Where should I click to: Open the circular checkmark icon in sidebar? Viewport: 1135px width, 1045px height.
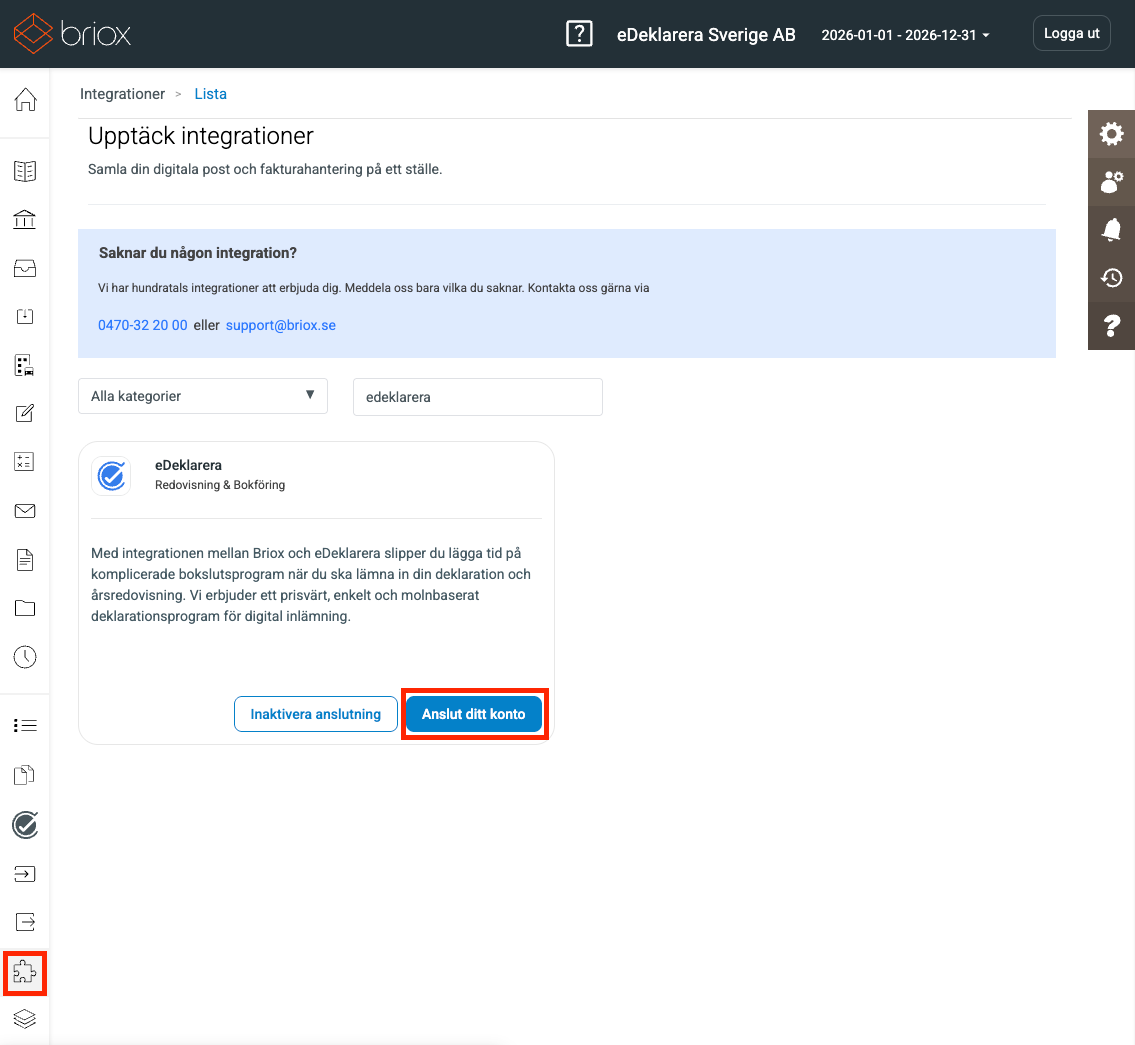pyautogui.click(x=25, y=824)
